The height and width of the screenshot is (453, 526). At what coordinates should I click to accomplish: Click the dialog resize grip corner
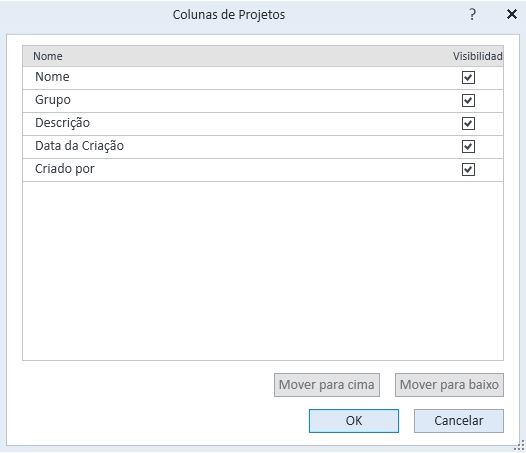(x=520, y=446)
